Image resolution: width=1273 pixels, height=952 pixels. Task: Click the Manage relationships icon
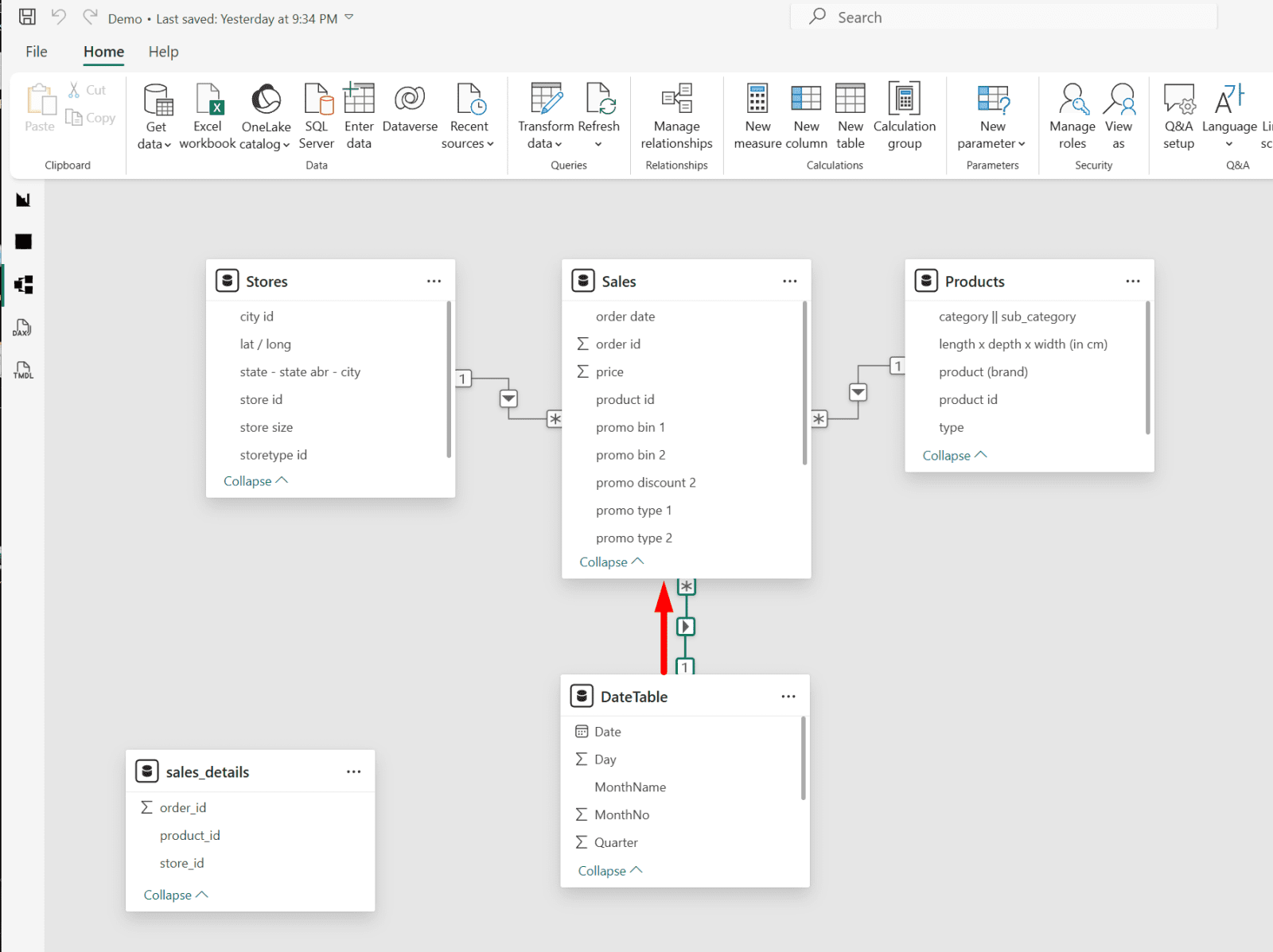click(x=676, y=99)
